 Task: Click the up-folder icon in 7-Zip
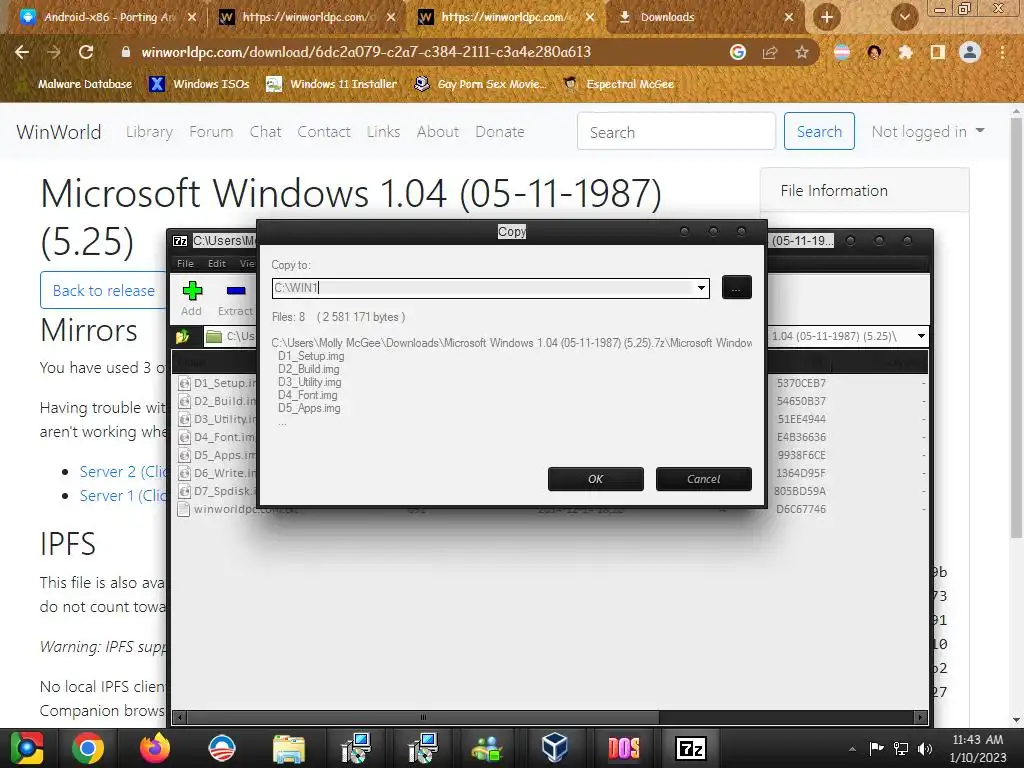tap(182, 336)
